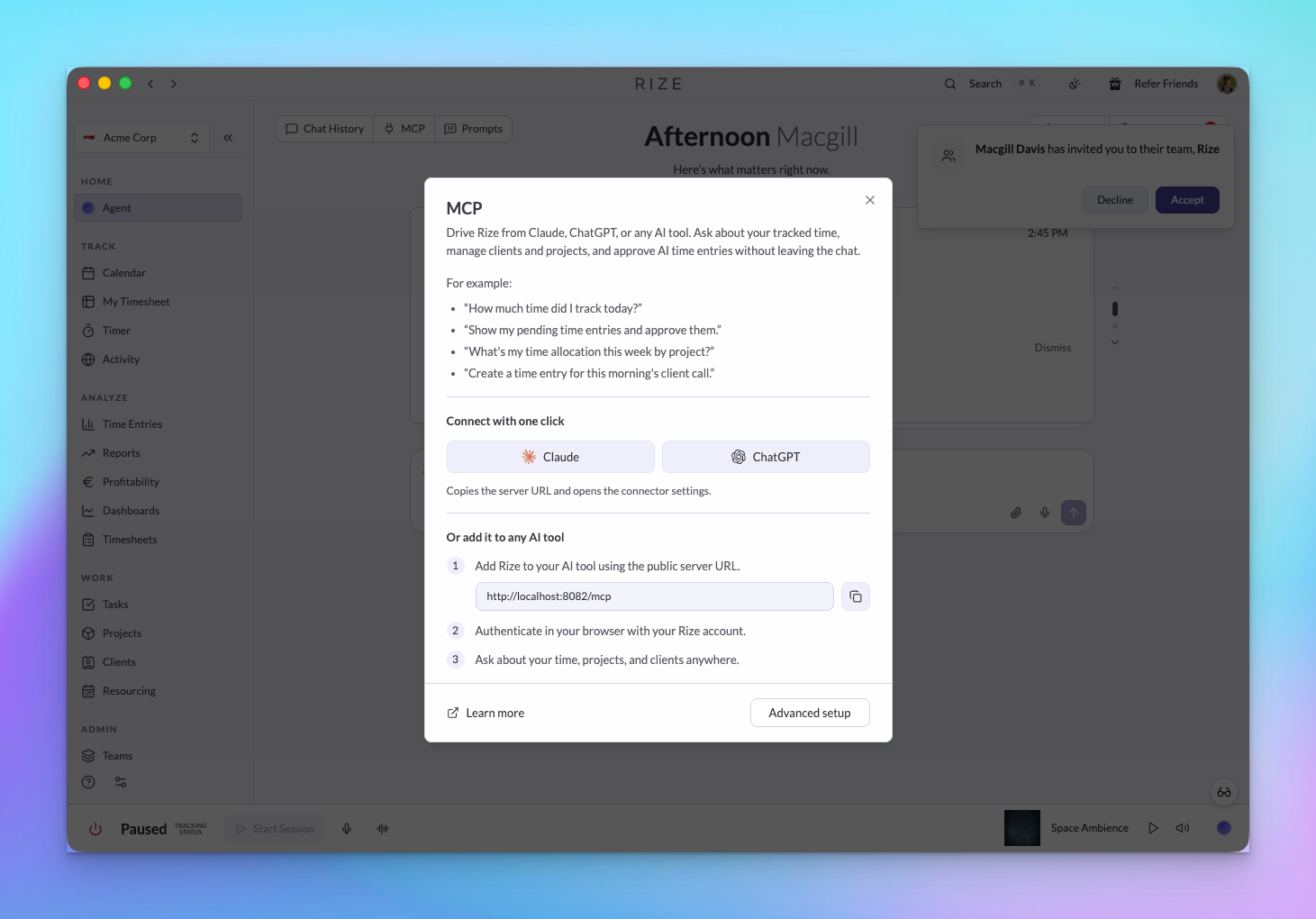Open the Prompts tab
This screenshot has height=919, width=1316.
pos(474,129)
